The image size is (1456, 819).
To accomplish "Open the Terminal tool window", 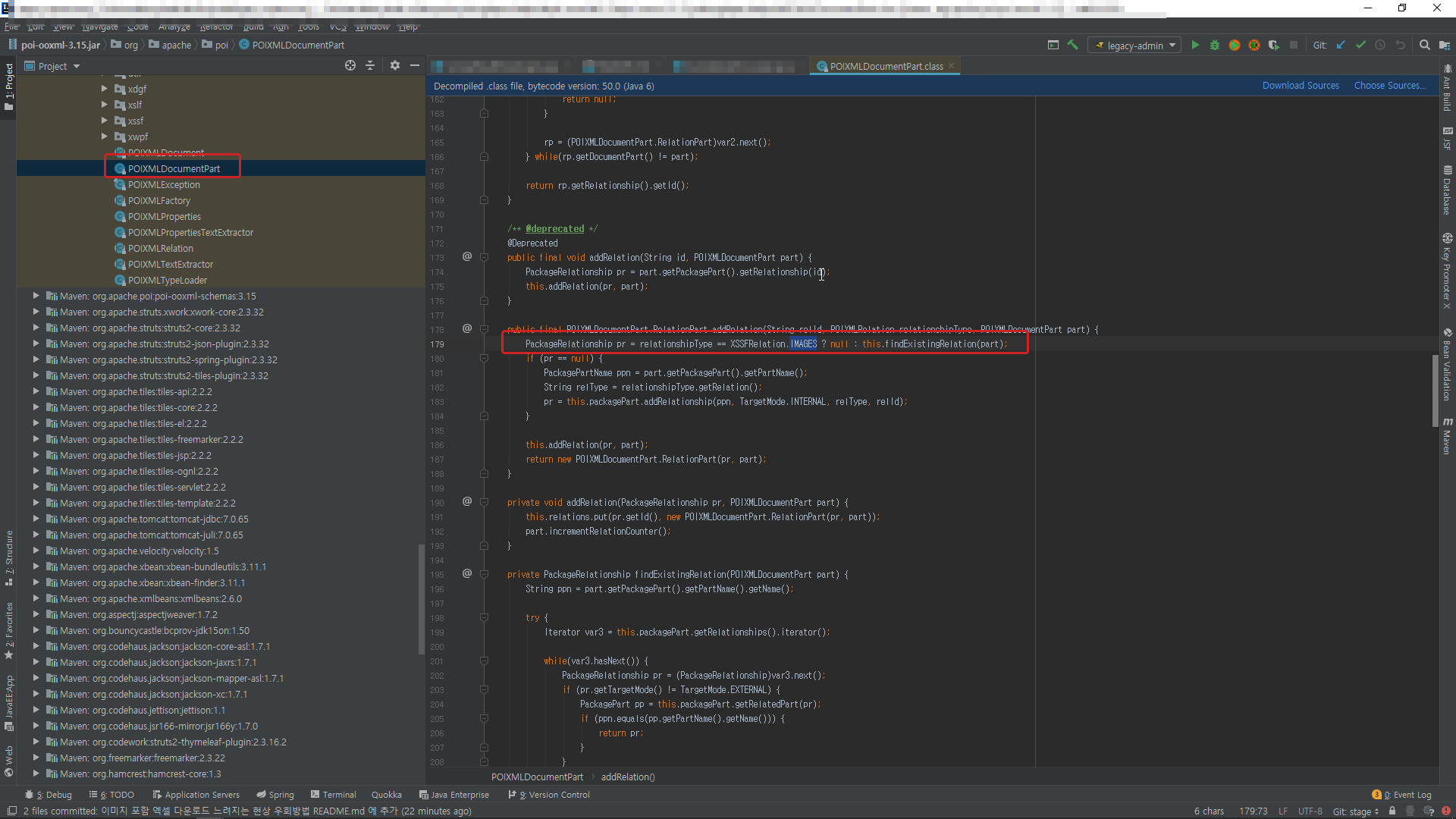I will point(333,795).
